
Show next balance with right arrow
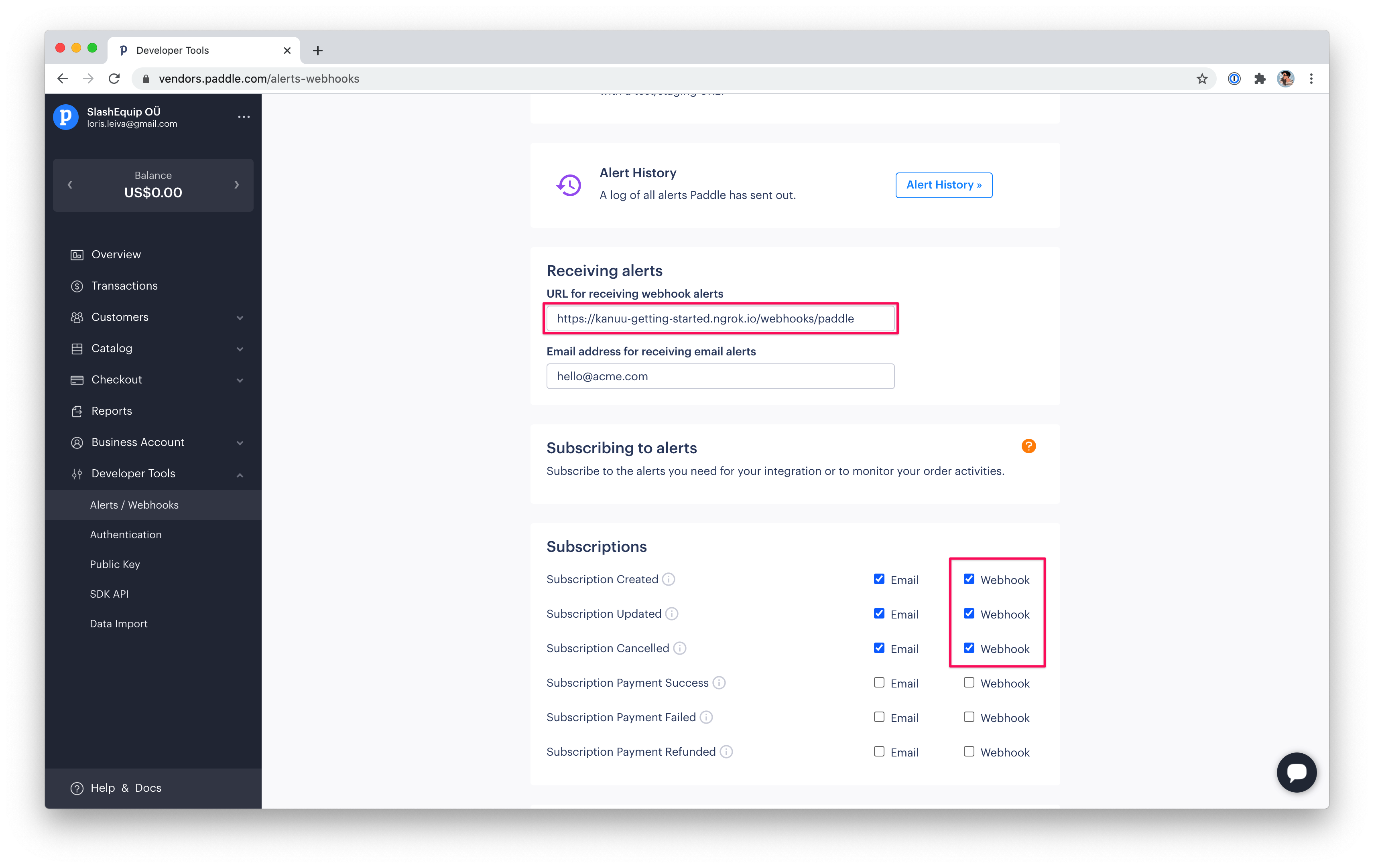(236, 185)
